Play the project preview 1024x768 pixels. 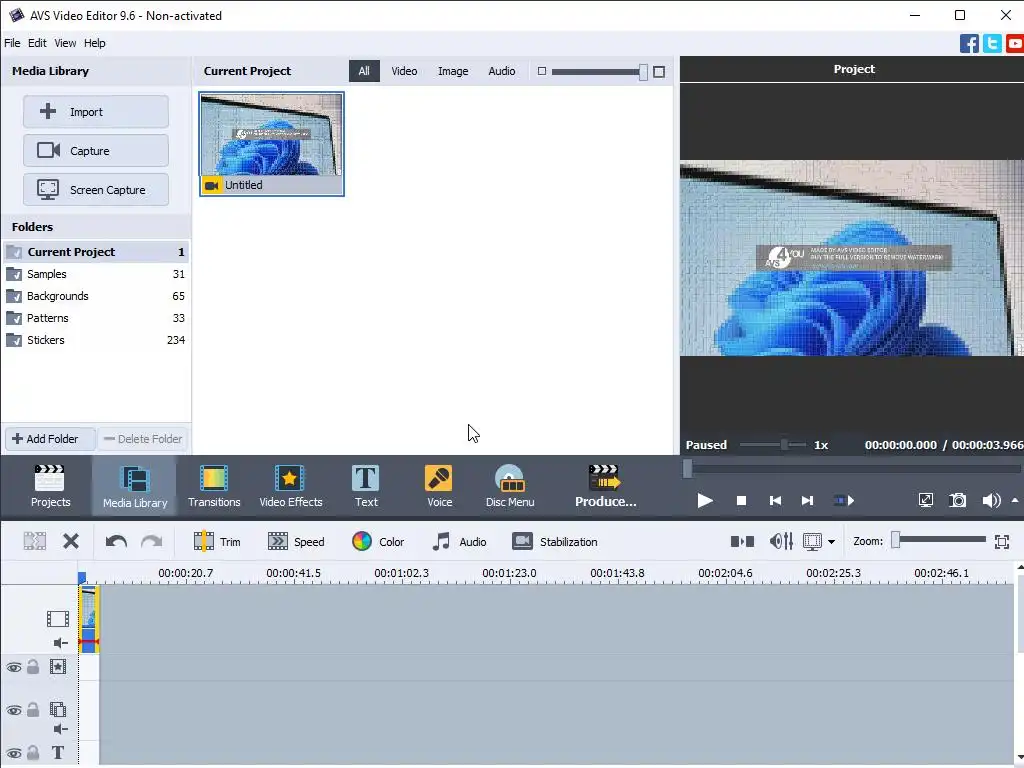[705, 501]
